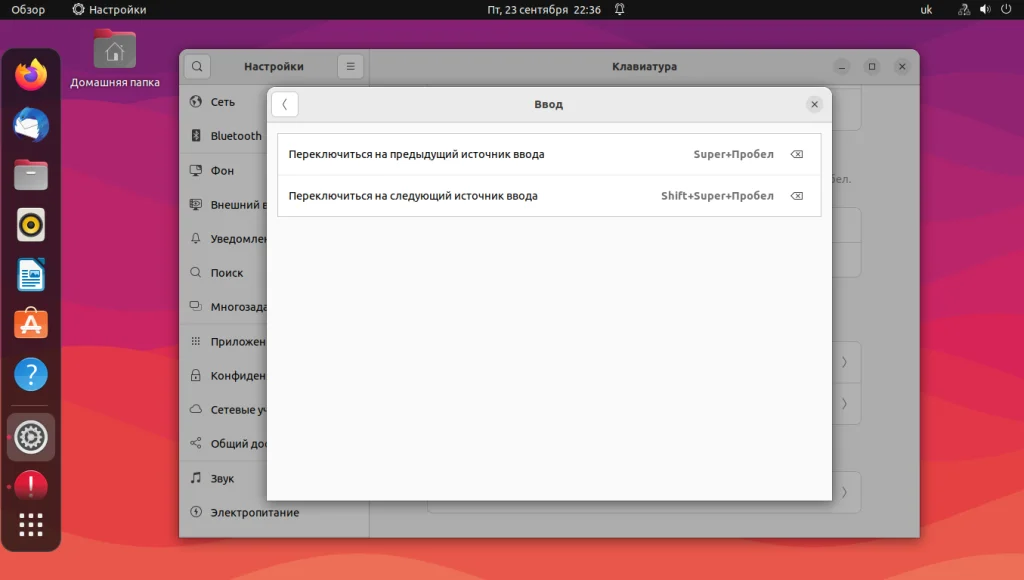Open the search icon in Настройки header
This screenshot has width=1024, height=580.
[x=197, y=66]
